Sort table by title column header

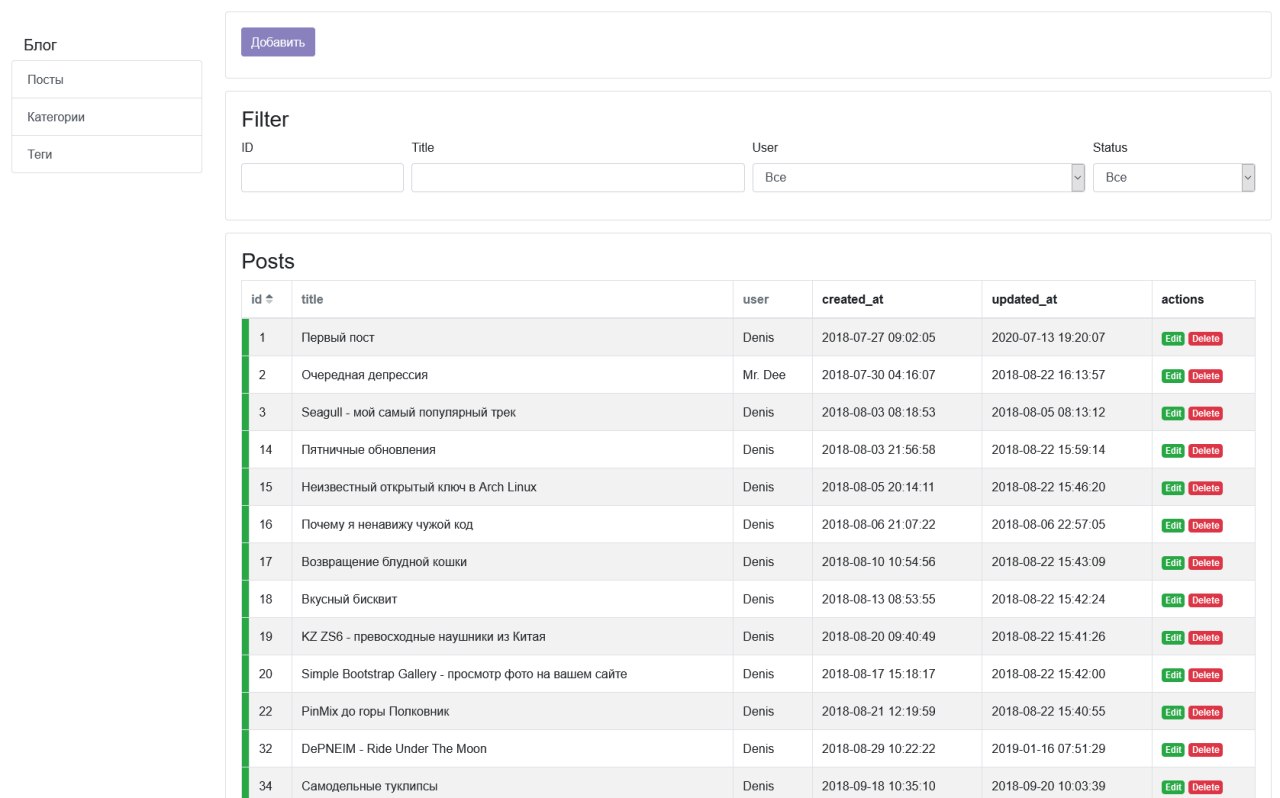[312, 299]
